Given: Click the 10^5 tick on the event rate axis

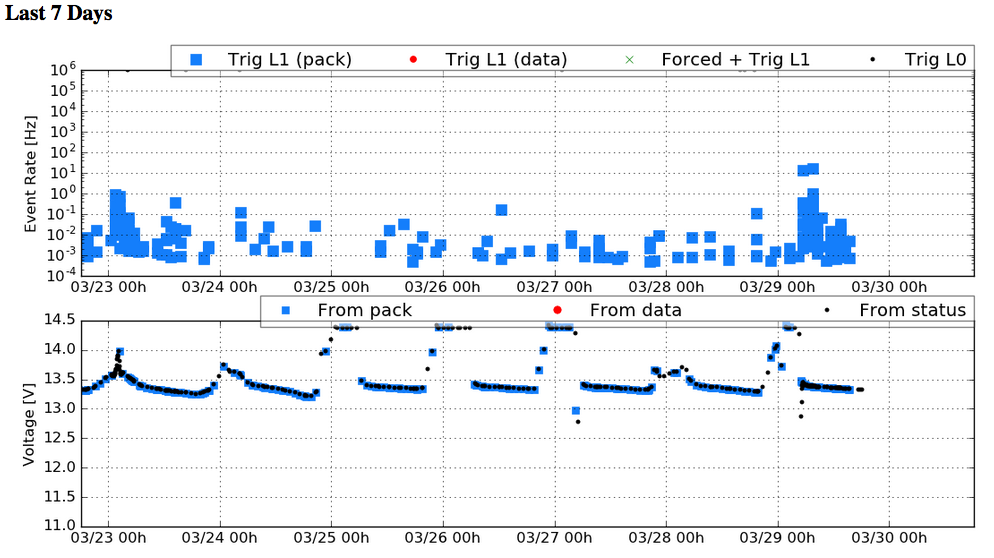Looking at the screenshot, I should click(63, 90).
